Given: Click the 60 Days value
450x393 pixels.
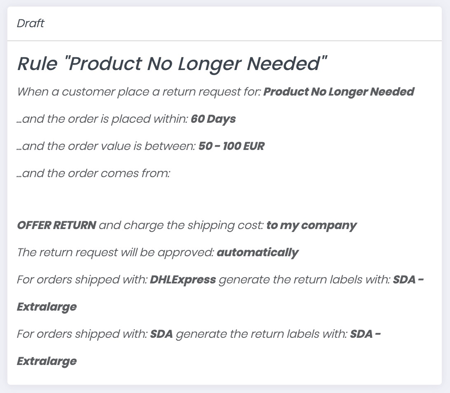Looking at the screenshot, I should [213, 119].
